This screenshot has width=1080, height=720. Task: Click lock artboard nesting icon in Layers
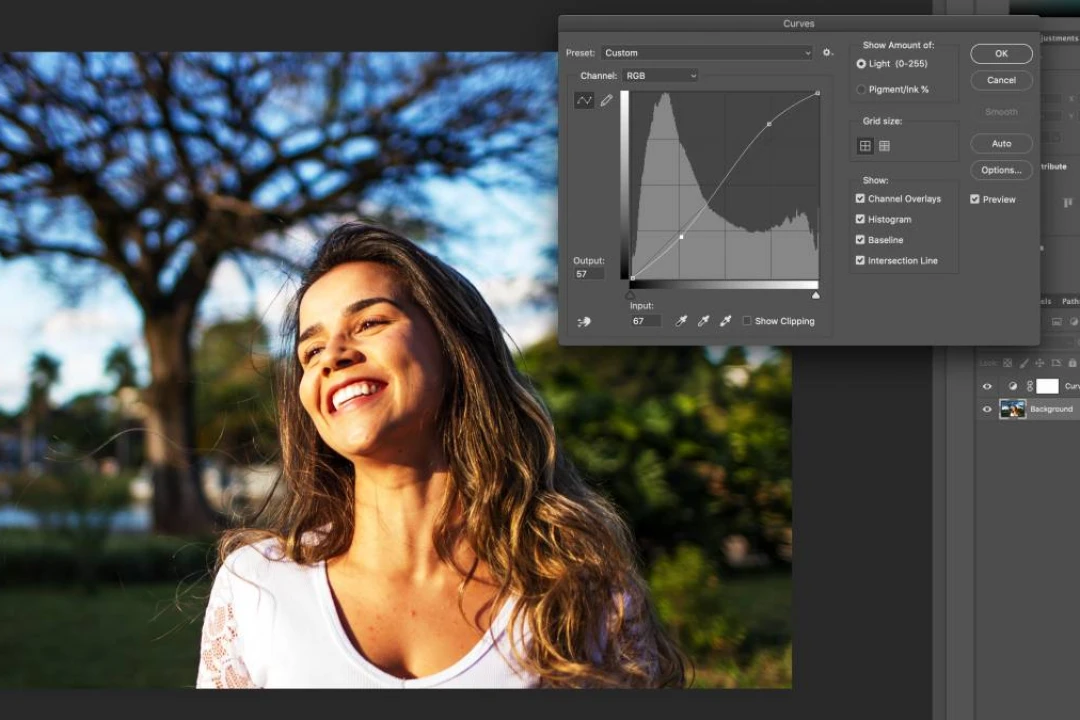1056,362
